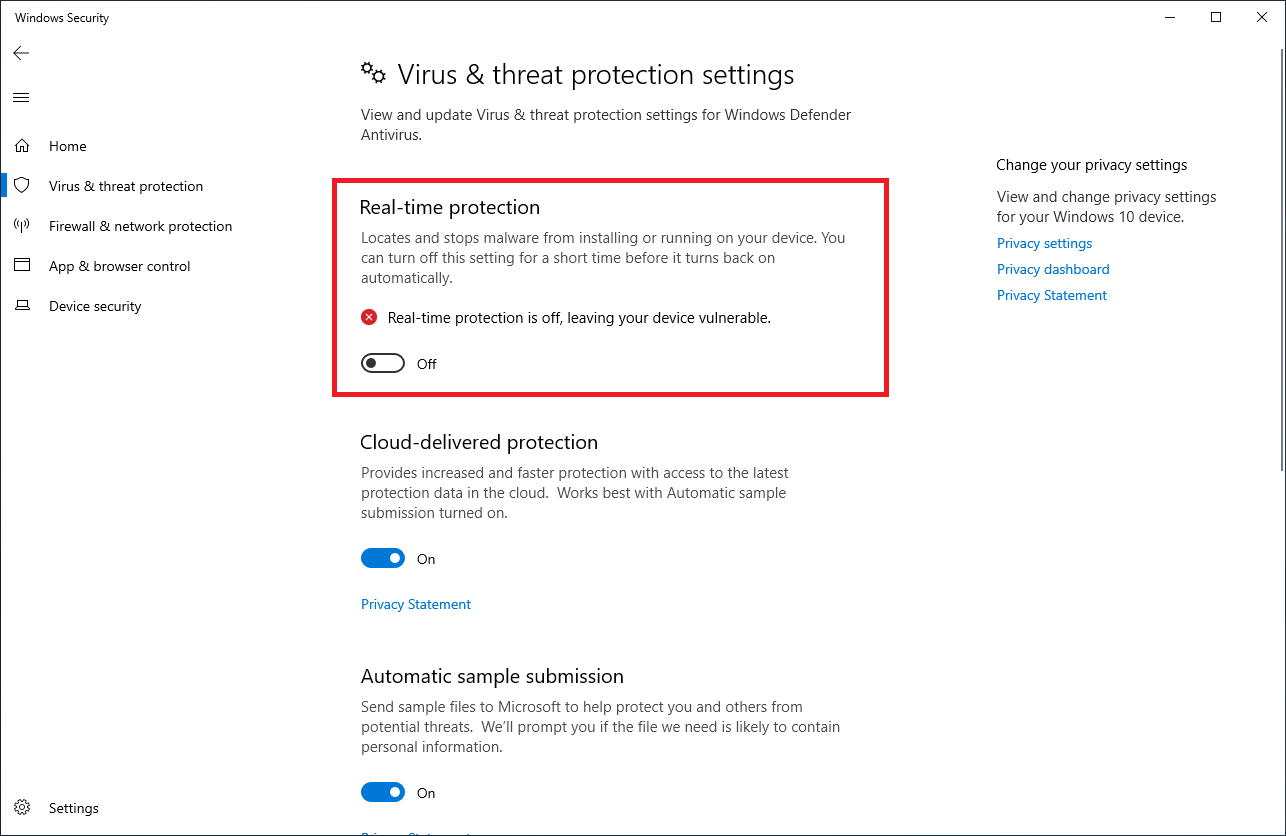The height and width of the screenshot is (836, 1286).
Task: Click the Home house icon
Action: click(22, 146)
